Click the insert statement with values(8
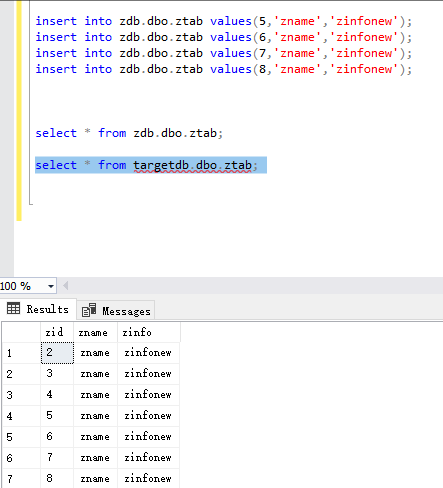The width and height of the screenshot is (443, 488). [224, 69]
